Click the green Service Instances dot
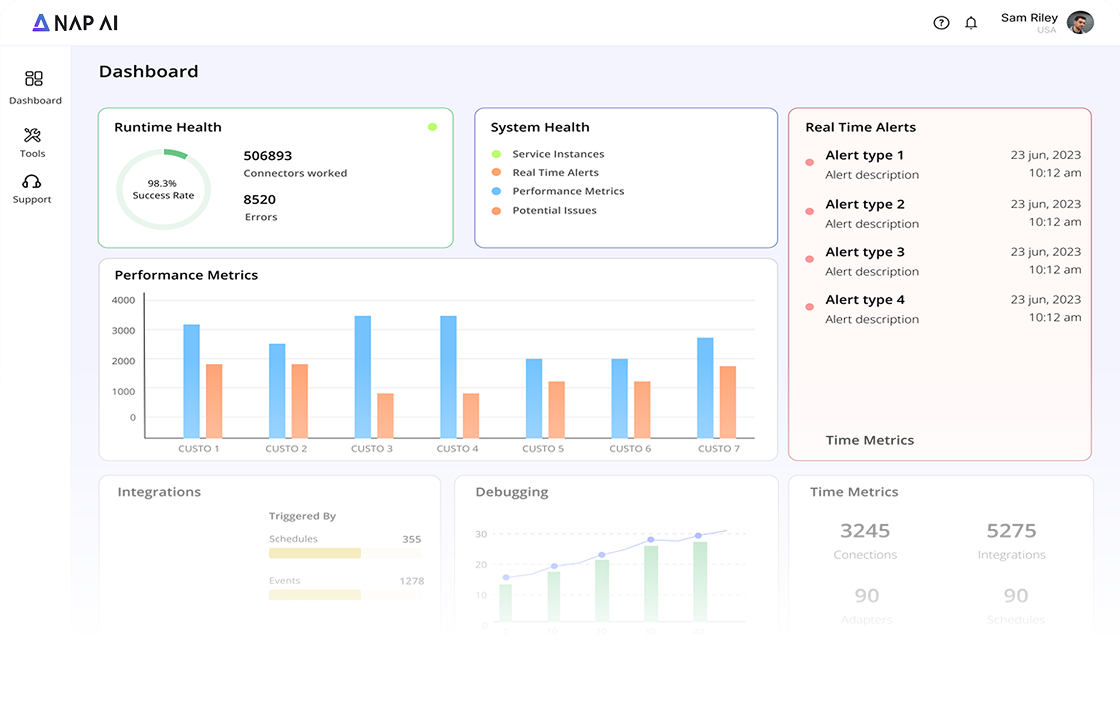The image size is (1120, 720). pos(496,154)
